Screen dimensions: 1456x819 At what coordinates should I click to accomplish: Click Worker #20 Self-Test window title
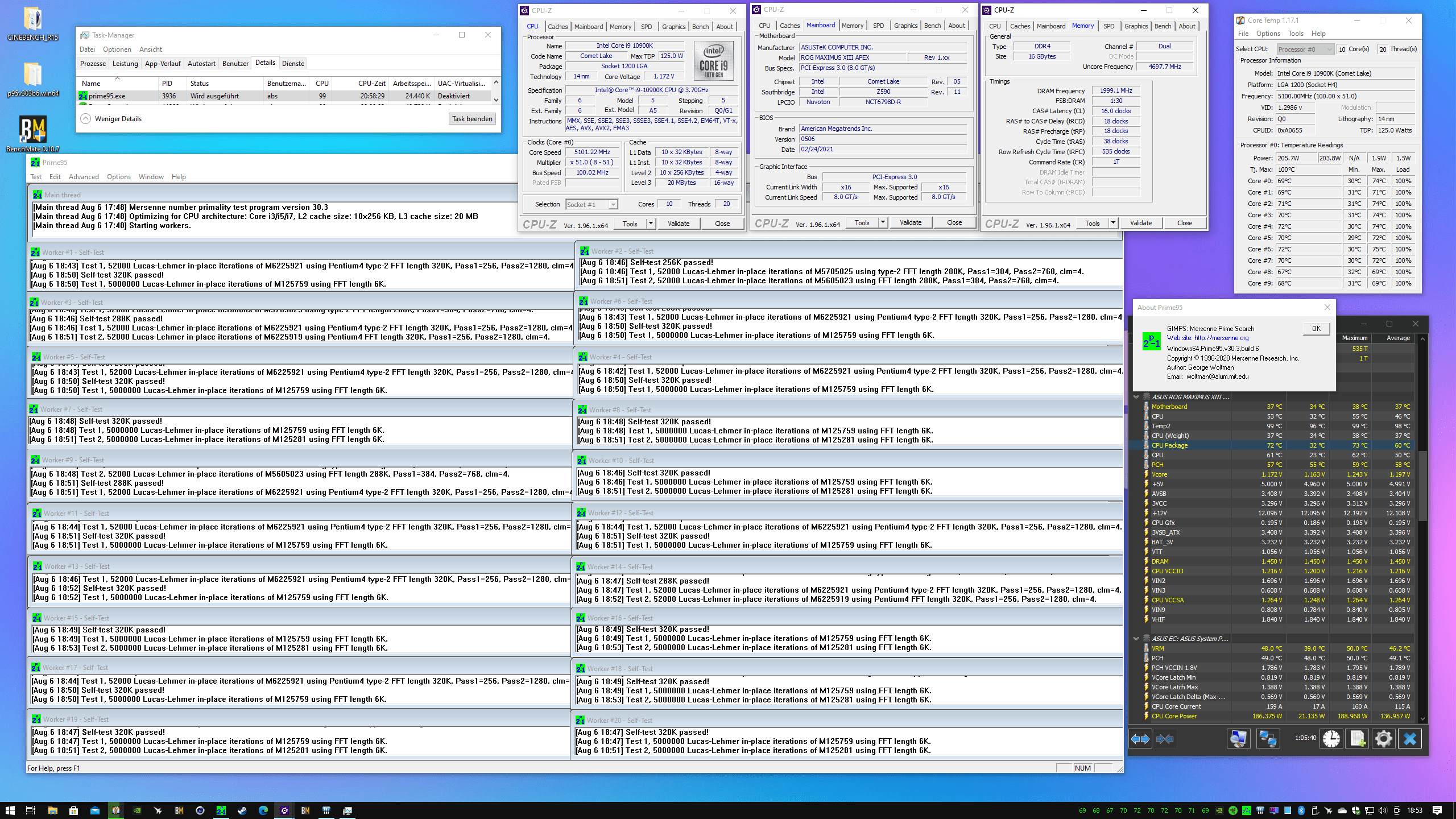pos(619,721)
